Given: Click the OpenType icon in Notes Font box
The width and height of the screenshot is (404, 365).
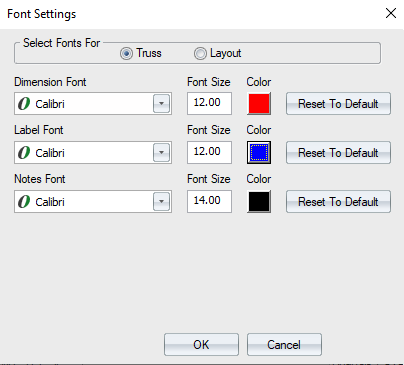Looking at the screenshot, I should tap(24, 202).
